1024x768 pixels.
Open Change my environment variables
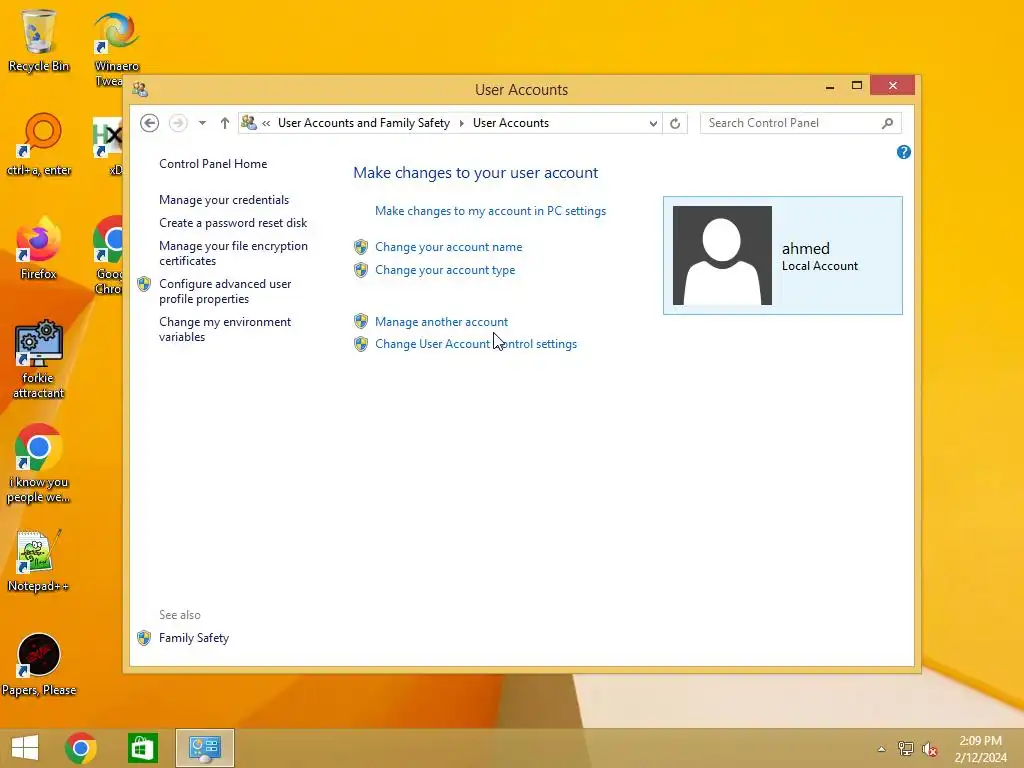(x=225, y=329)
